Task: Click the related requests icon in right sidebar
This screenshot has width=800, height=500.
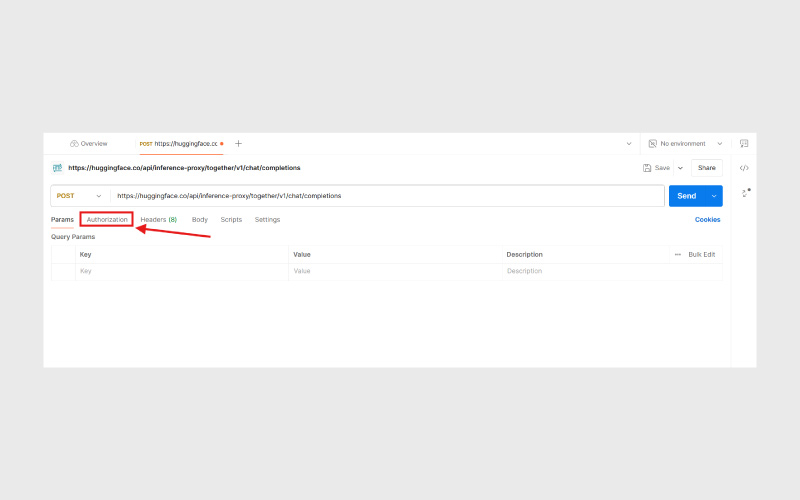Action: [744, 192]
